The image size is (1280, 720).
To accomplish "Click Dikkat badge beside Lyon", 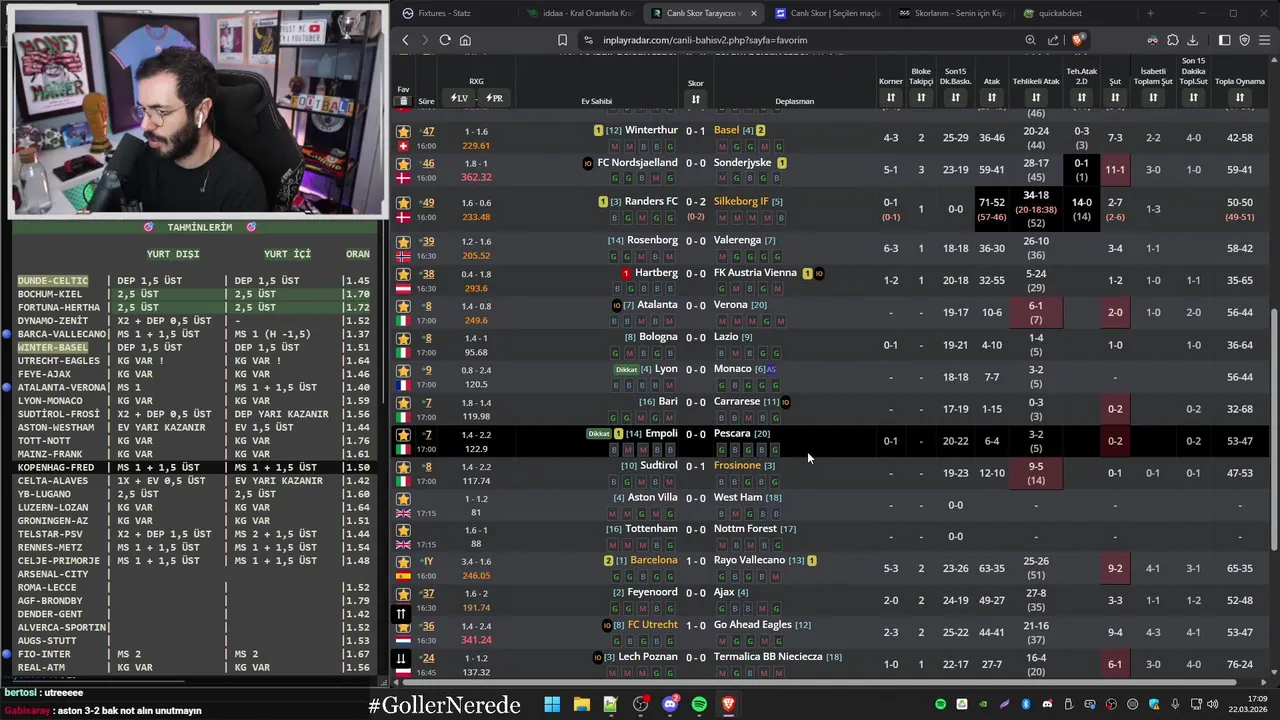I will coord(626,370).
